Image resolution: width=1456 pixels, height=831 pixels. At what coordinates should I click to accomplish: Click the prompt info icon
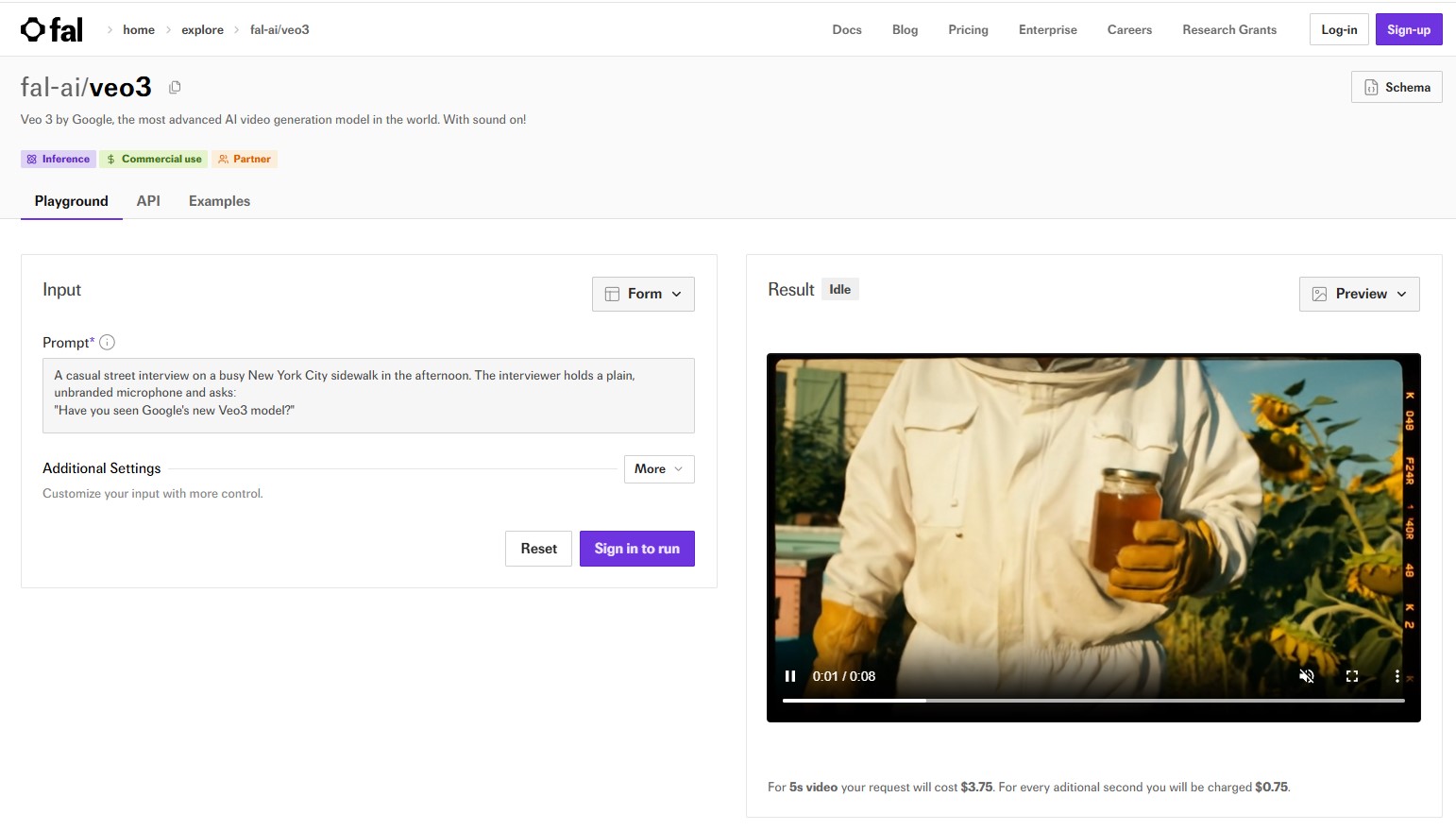pyautogui.click(x=108, y=343)
